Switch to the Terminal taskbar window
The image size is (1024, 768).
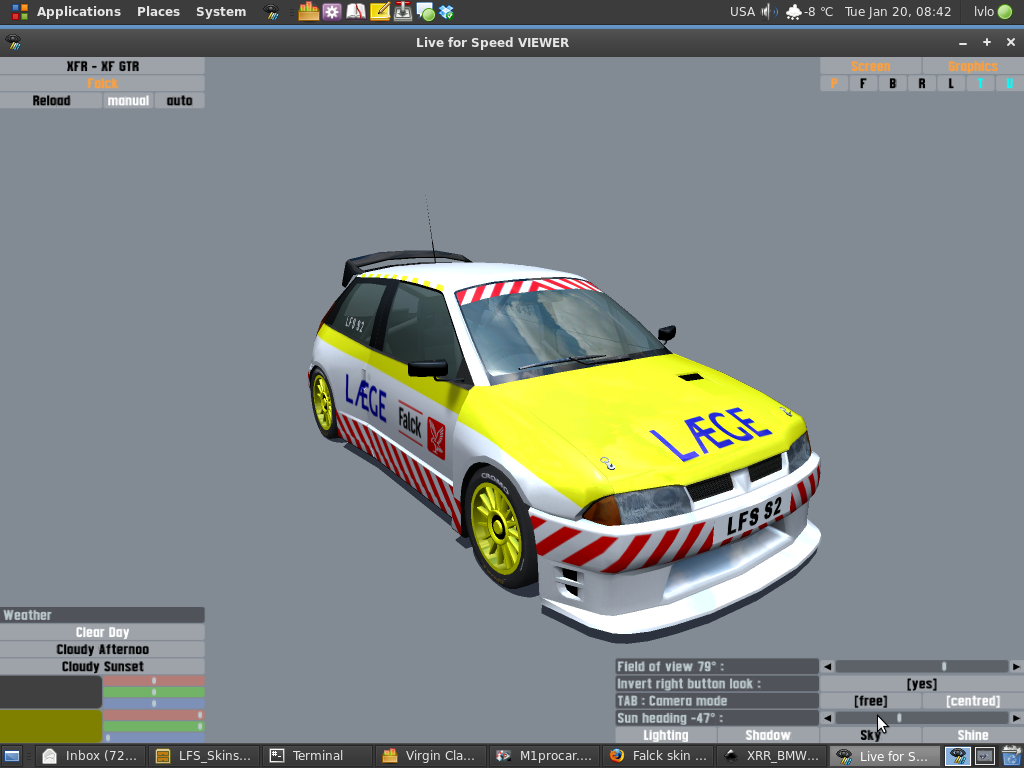pyautogui.click(x=317, y=756)
